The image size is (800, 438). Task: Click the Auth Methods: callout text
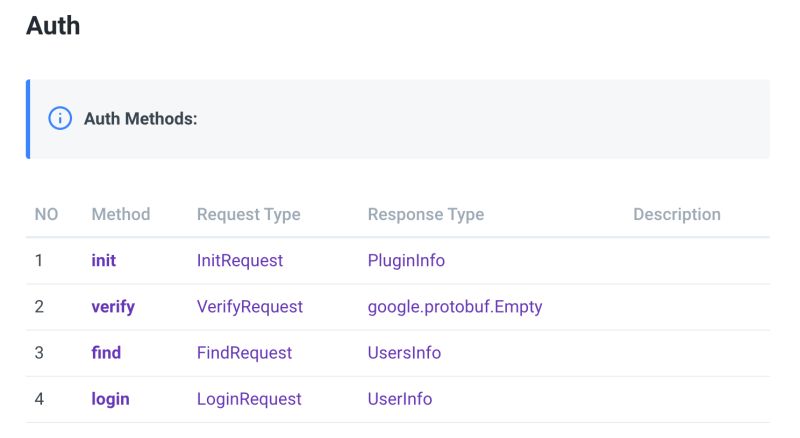[x=140, y=119]
